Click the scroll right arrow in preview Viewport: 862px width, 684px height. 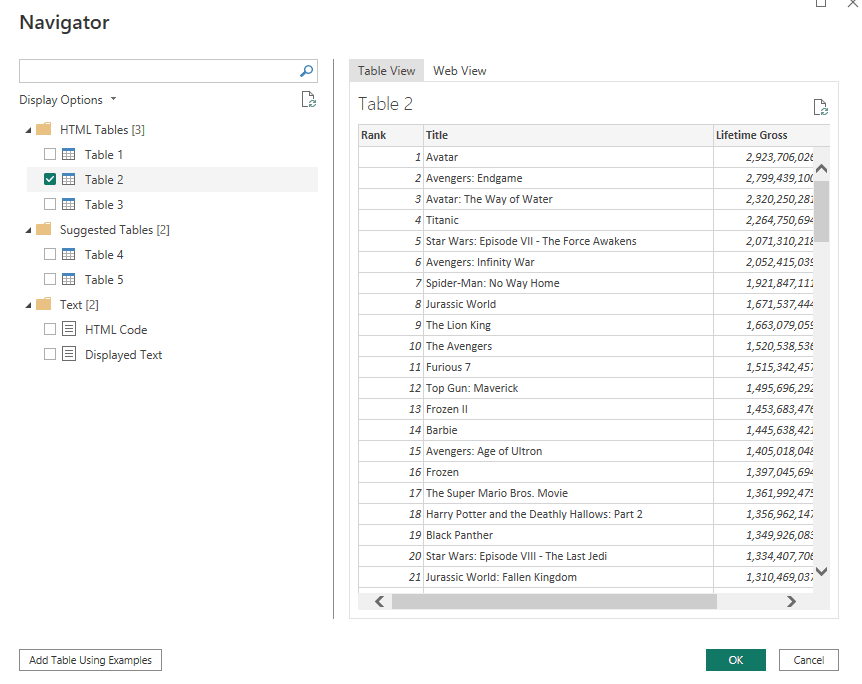(791, 602)
